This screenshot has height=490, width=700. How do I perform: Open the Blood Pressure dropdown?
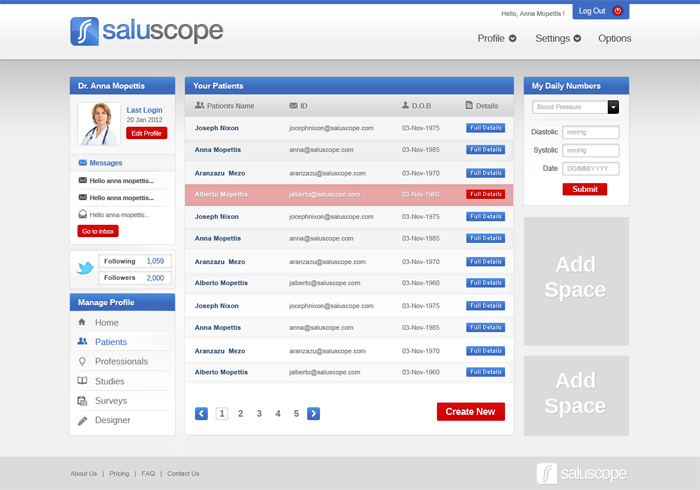613,107
